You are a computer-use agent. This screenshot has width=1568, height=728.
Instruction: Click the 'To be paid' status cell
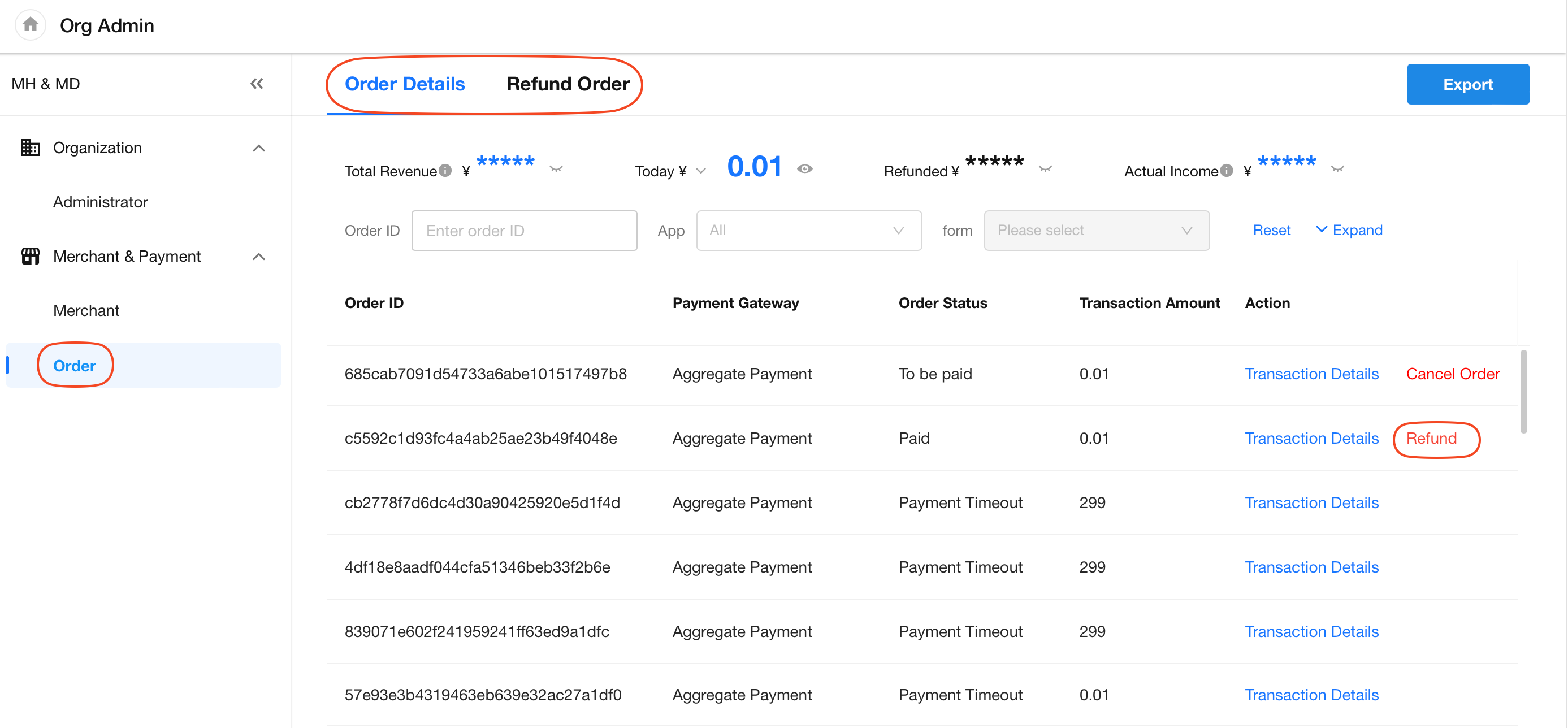[x=935, y=374]
